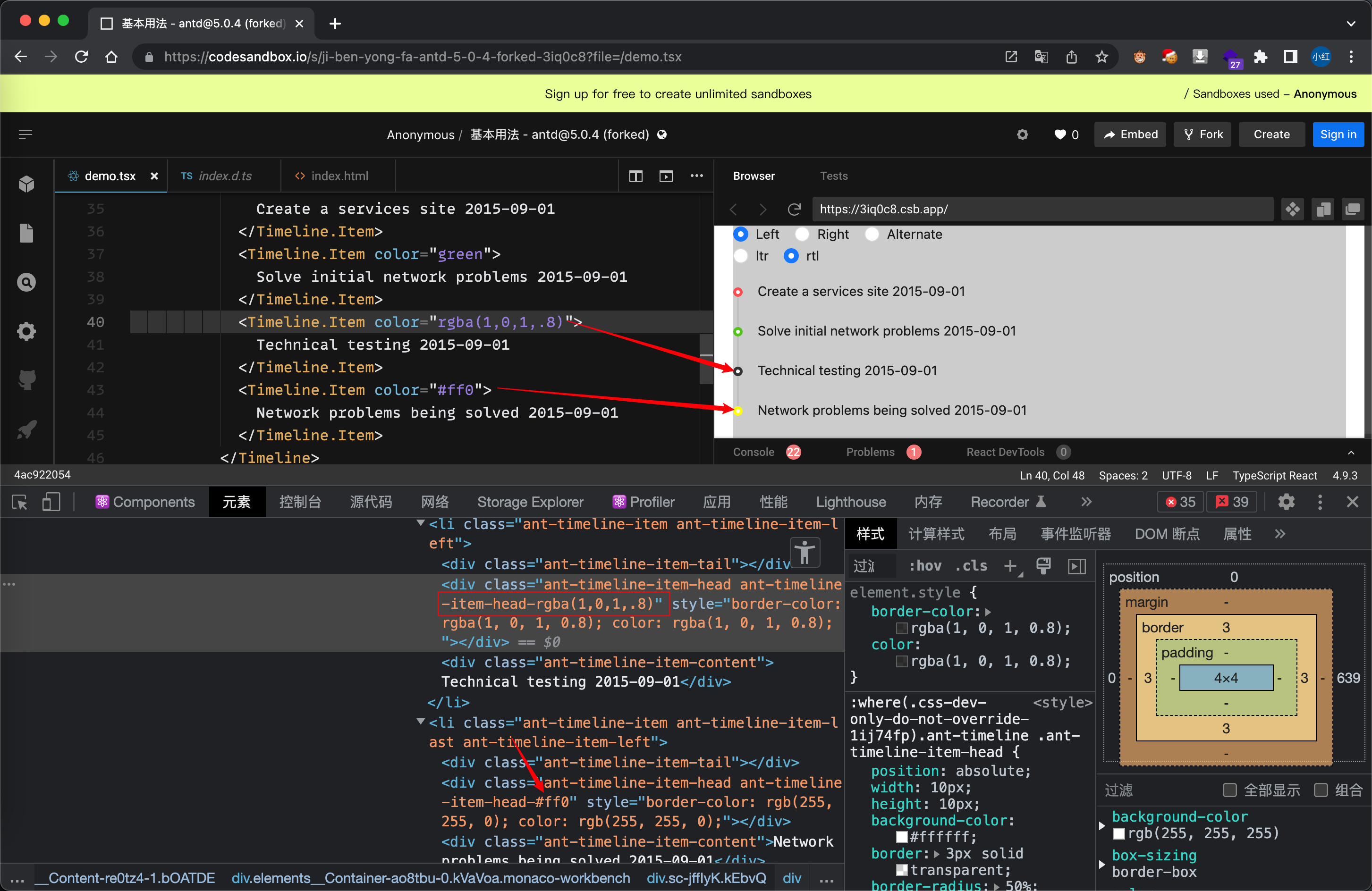Screen dimensions: 1372x891
Task: Expand the border-color value arrow
Action: point(988,612)
